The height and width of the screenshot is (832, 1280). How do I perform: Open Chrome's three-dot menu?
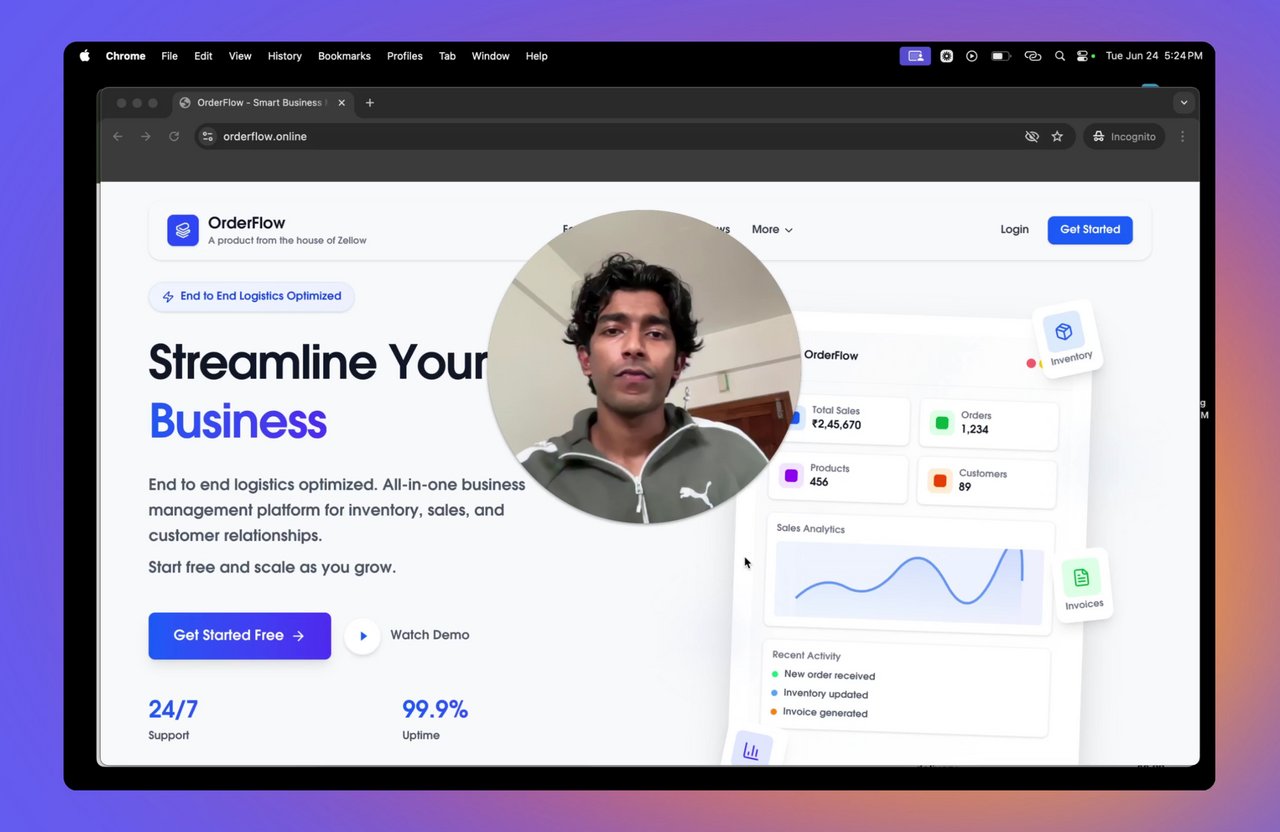(1183, 136)
